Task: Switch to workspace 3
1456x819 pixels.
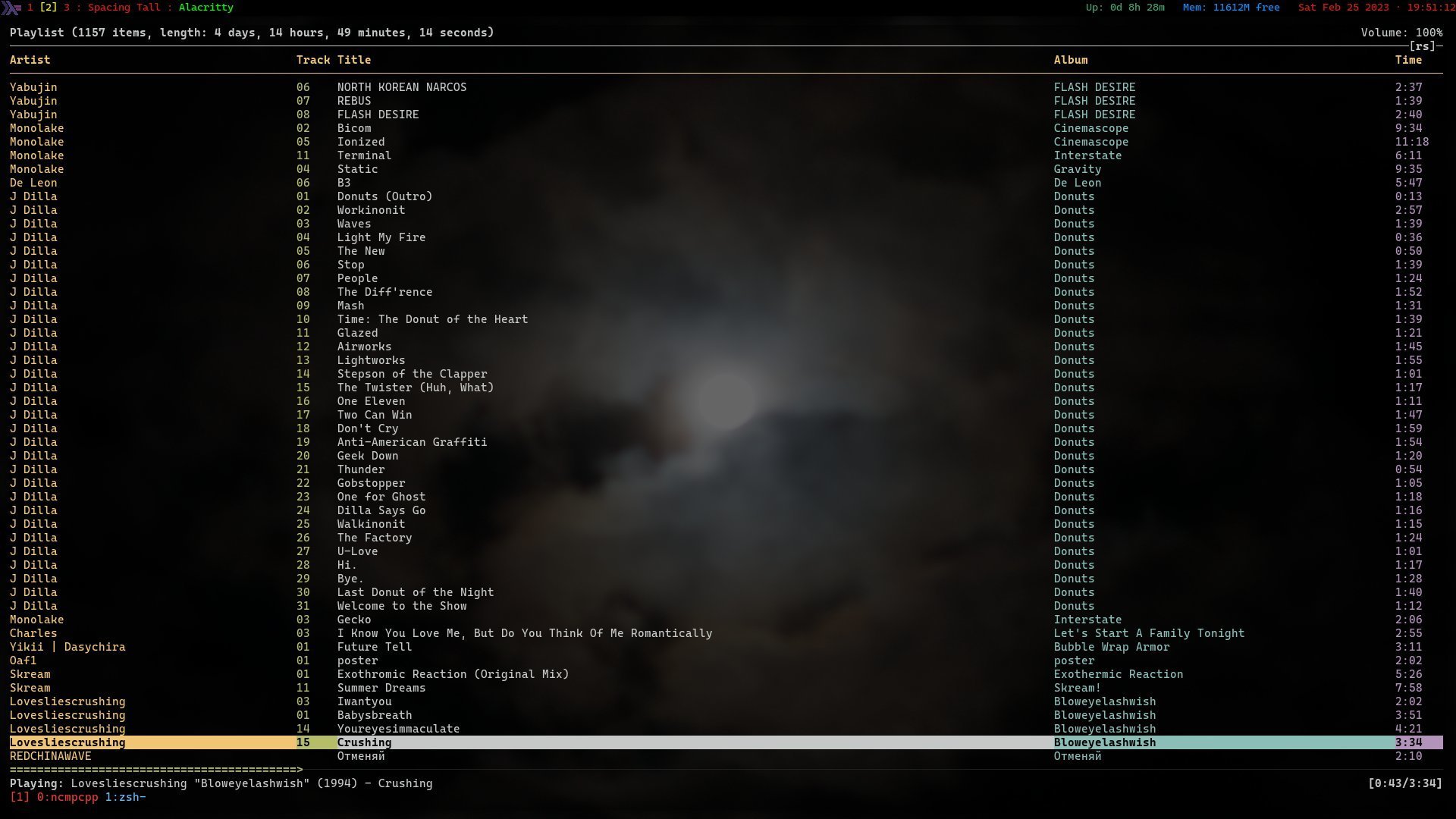Action: coord(67,8)
